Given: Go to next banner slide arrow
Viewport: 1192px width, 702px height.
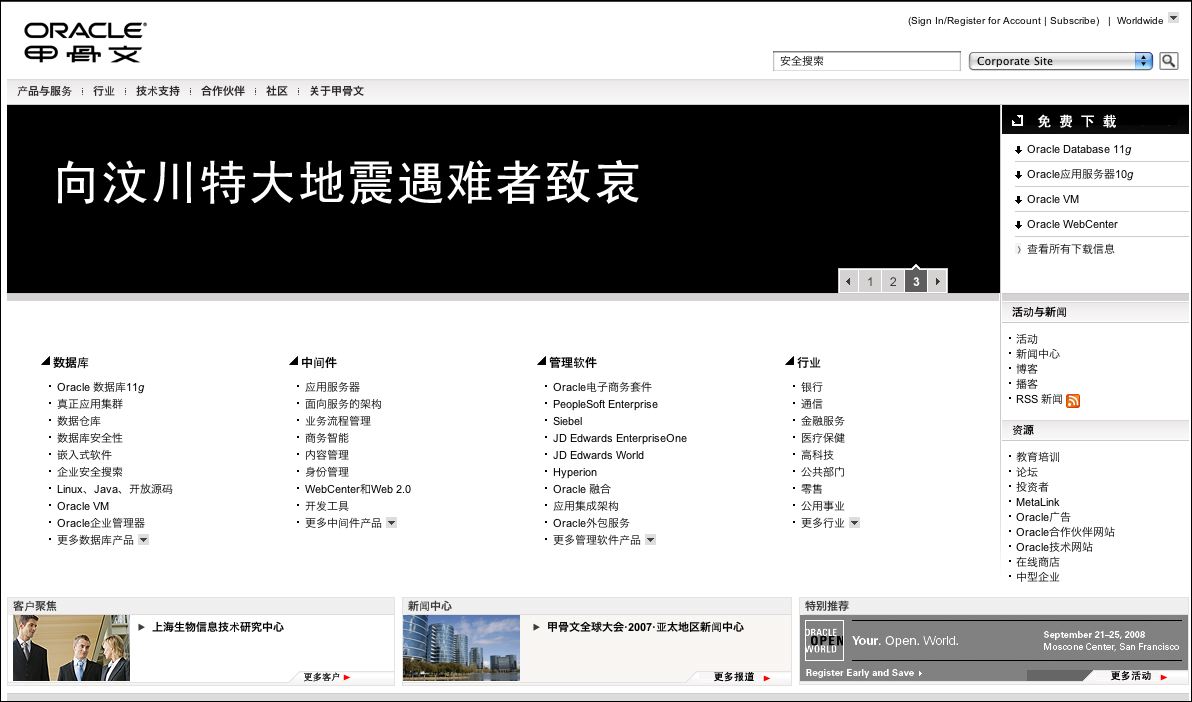Looking at the screenshot, I should tap(937, 281).
